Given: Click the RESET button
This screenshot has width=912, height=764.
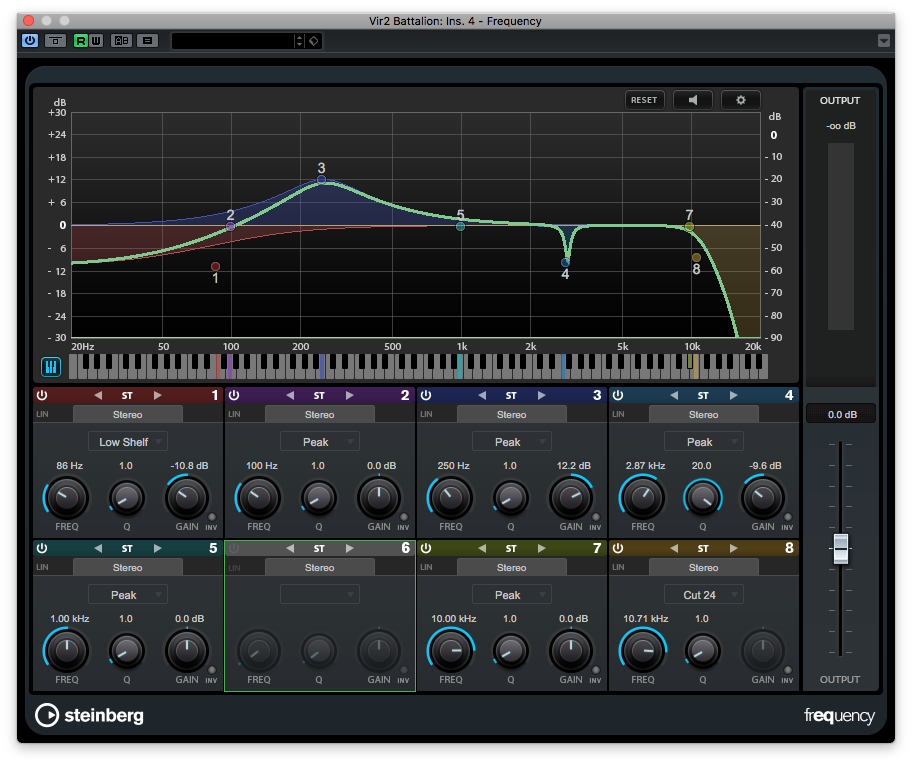Looking at the screenshot, I should point(644,100).
